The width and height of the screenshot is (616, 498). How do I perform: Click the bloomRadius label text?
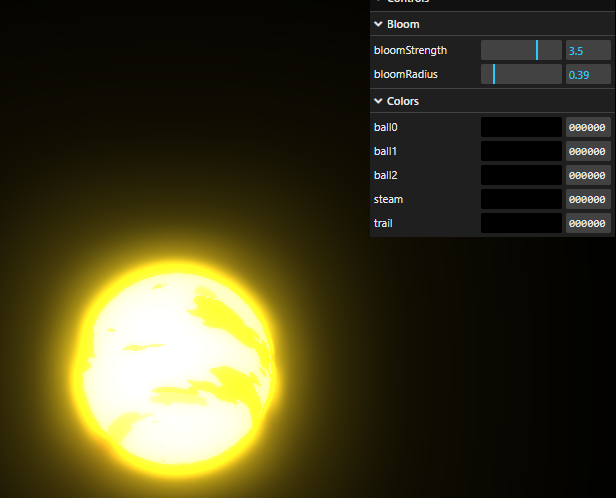point(406,74)
